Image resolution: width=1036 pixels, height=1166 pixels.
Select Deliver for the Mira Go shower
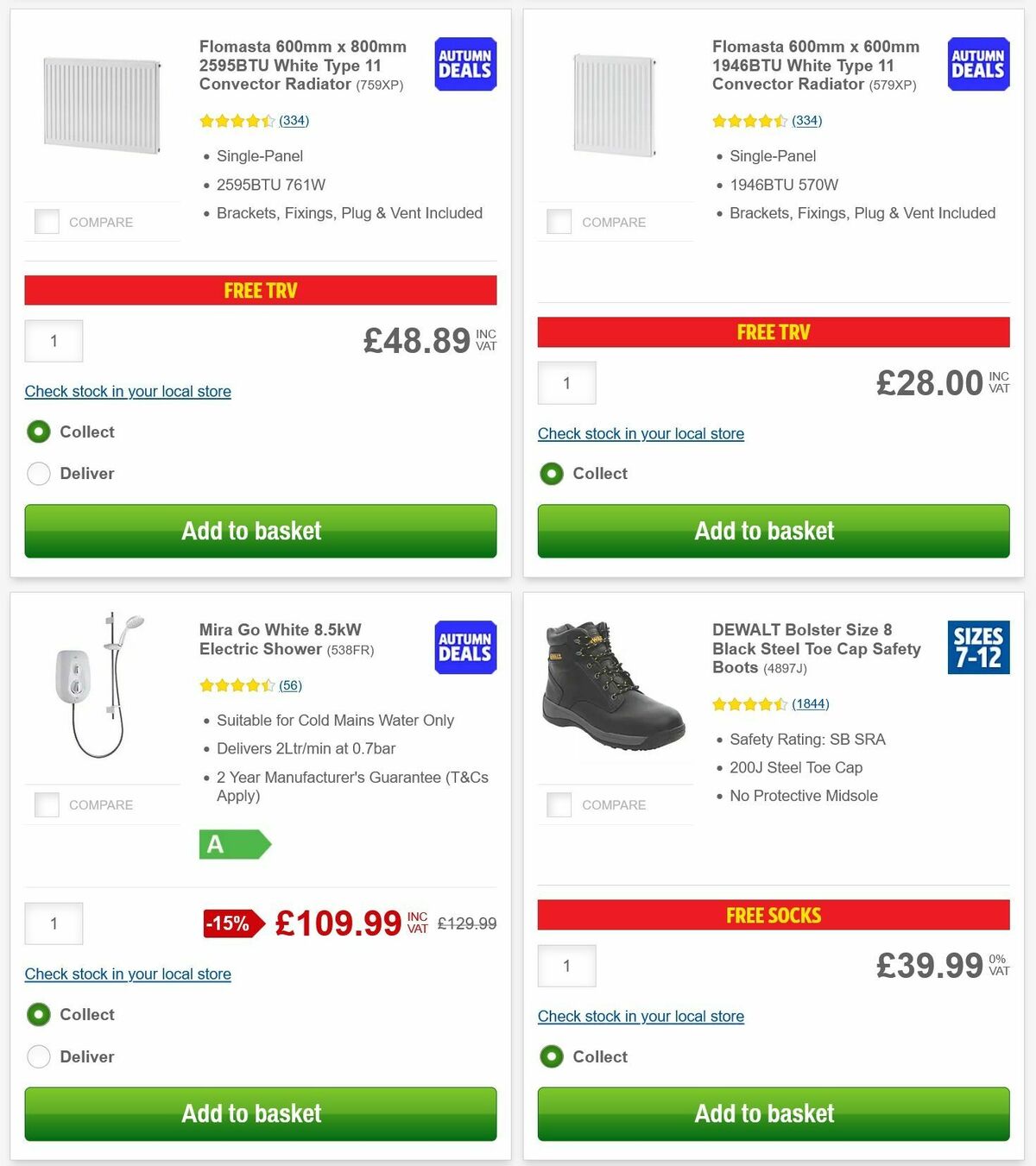[39, 1056]
